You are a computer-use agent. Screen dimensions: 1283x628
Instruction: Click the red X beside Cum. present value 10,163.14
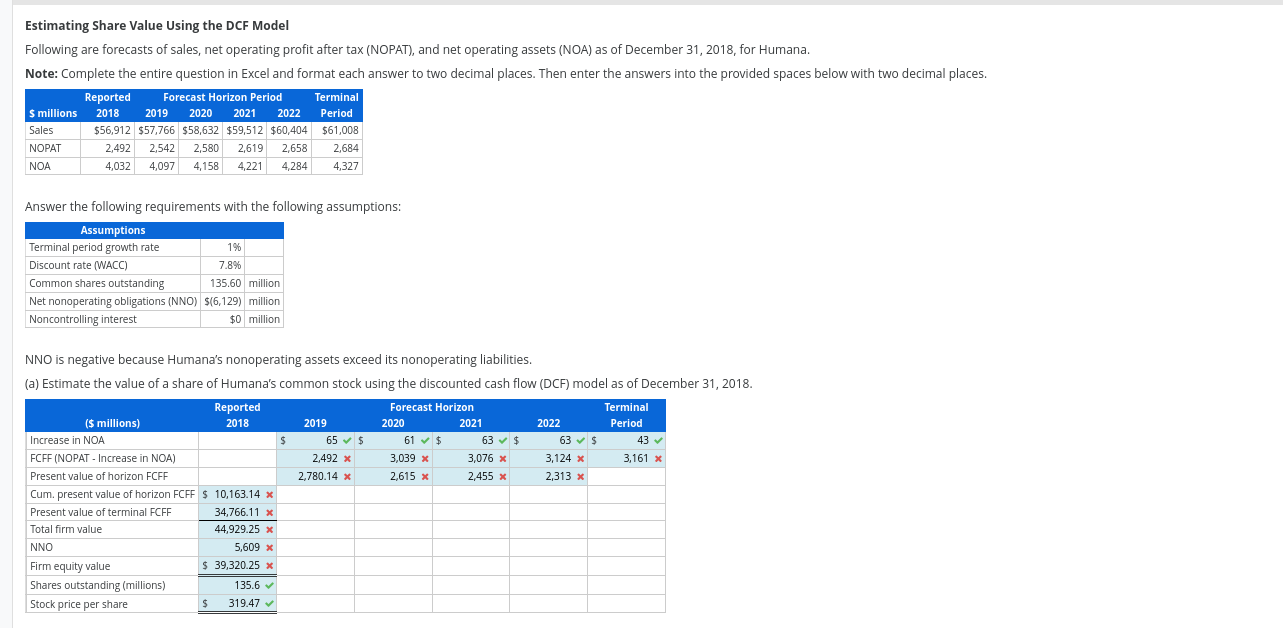coord(269,493)
